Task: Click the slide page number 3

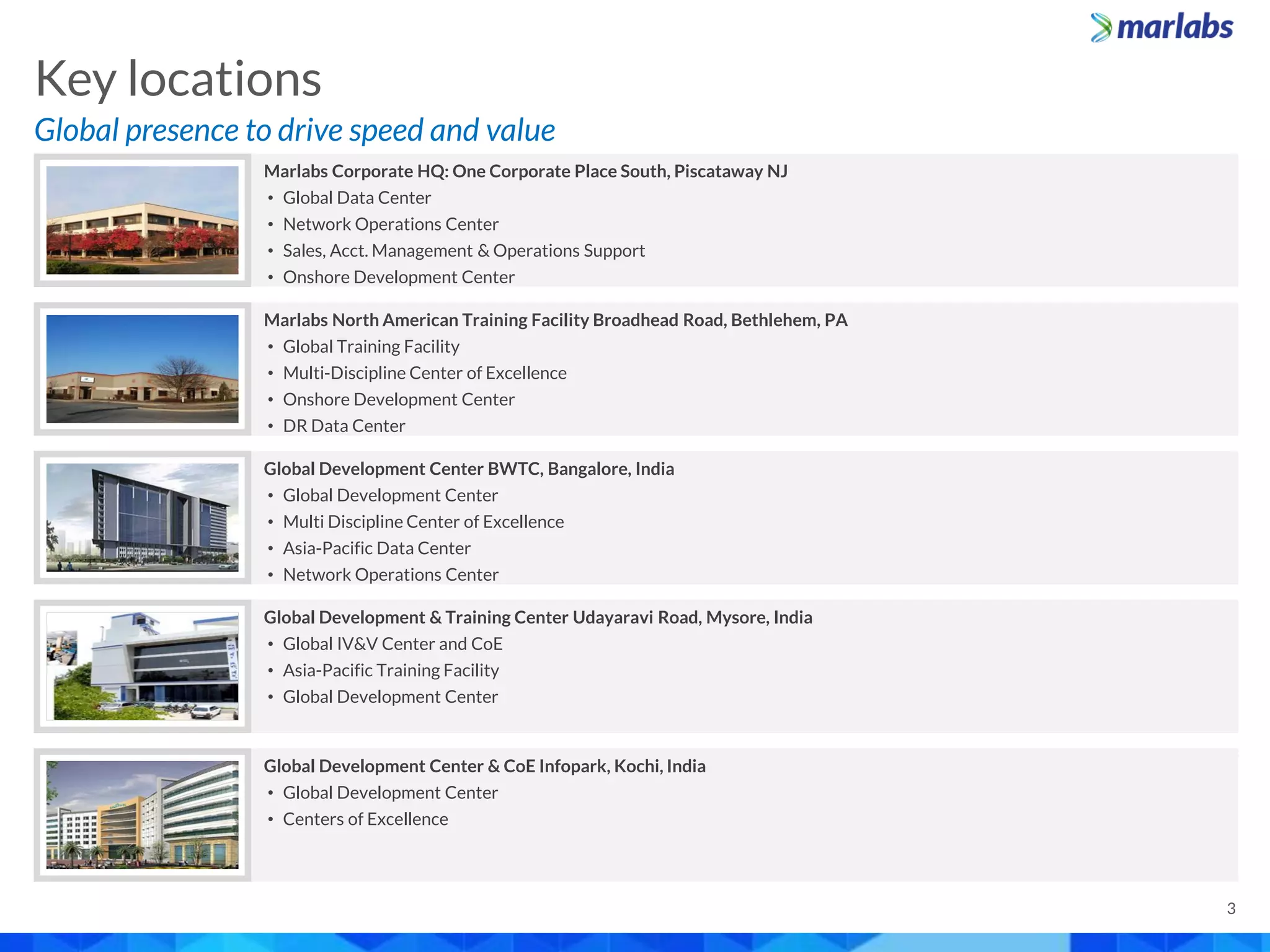Action: [x=1231, y=909]
